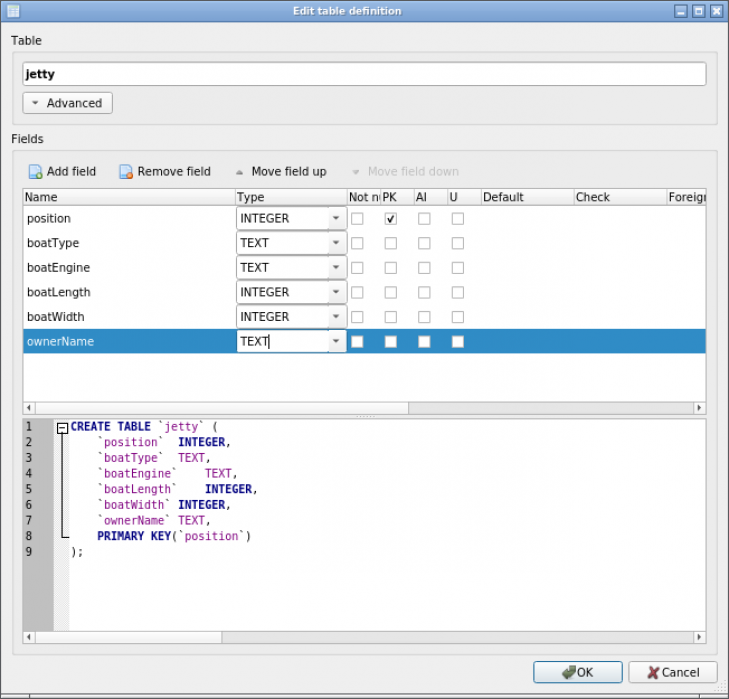Viewport: 729px width, 699px height.
Task: Close the Edit table definition dialog
Action: tap(716, 11)
